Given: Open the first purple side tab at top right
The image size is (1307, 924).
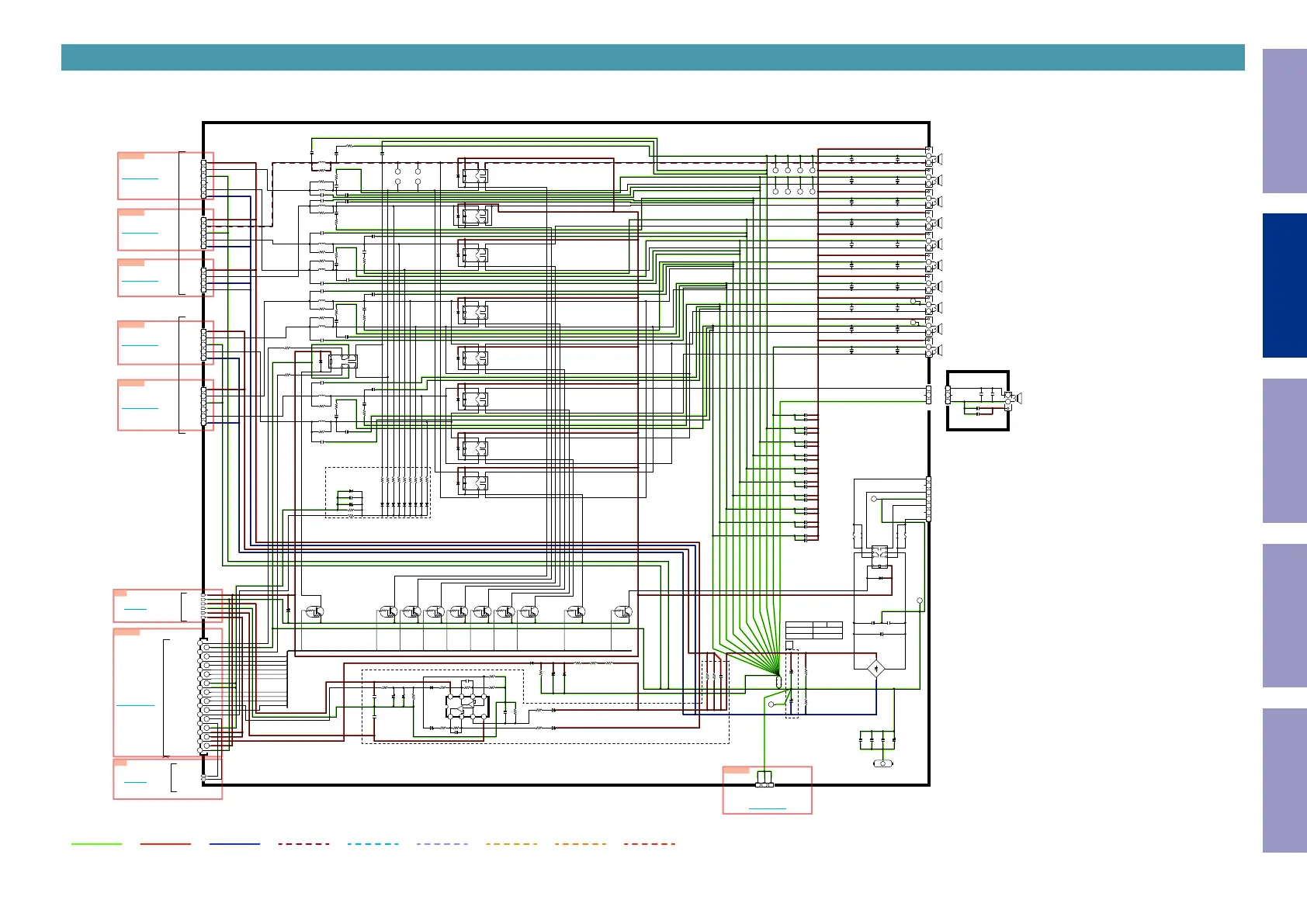Looking at the screenshot, I should tap(1284, 121).
